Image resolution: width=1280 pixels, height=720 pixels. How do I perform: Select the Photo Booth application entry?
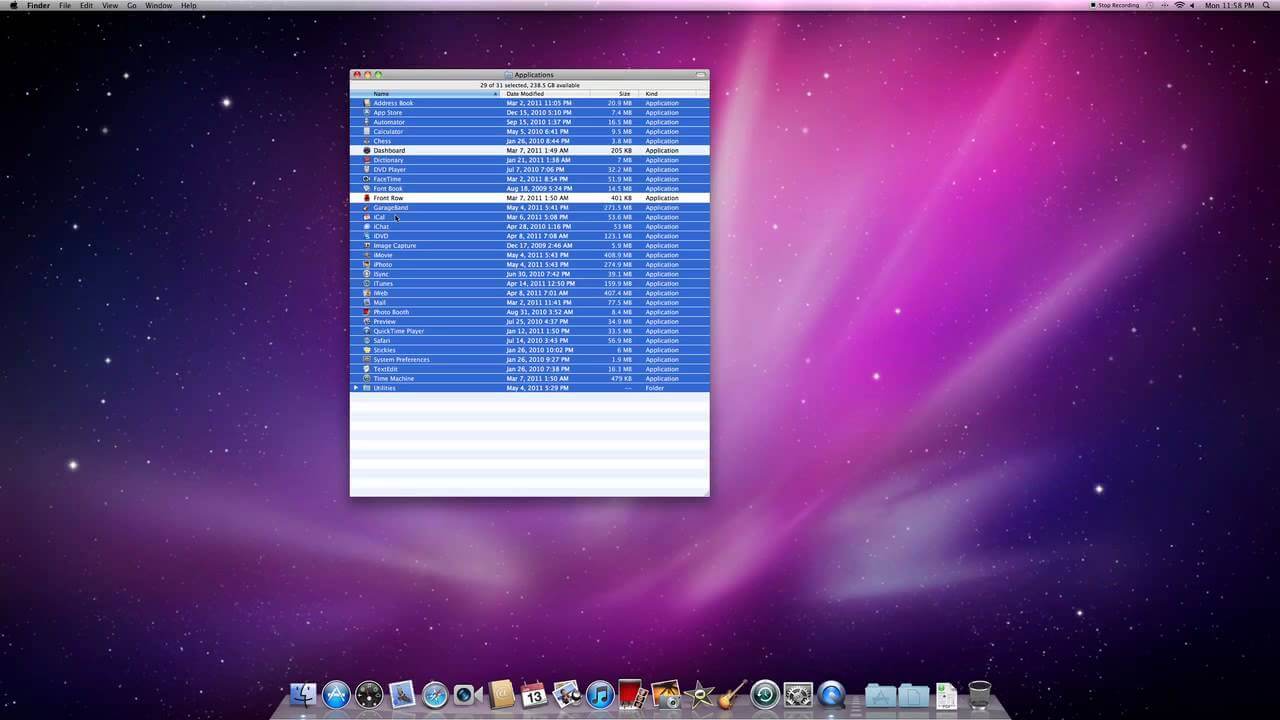coord(430,312)
